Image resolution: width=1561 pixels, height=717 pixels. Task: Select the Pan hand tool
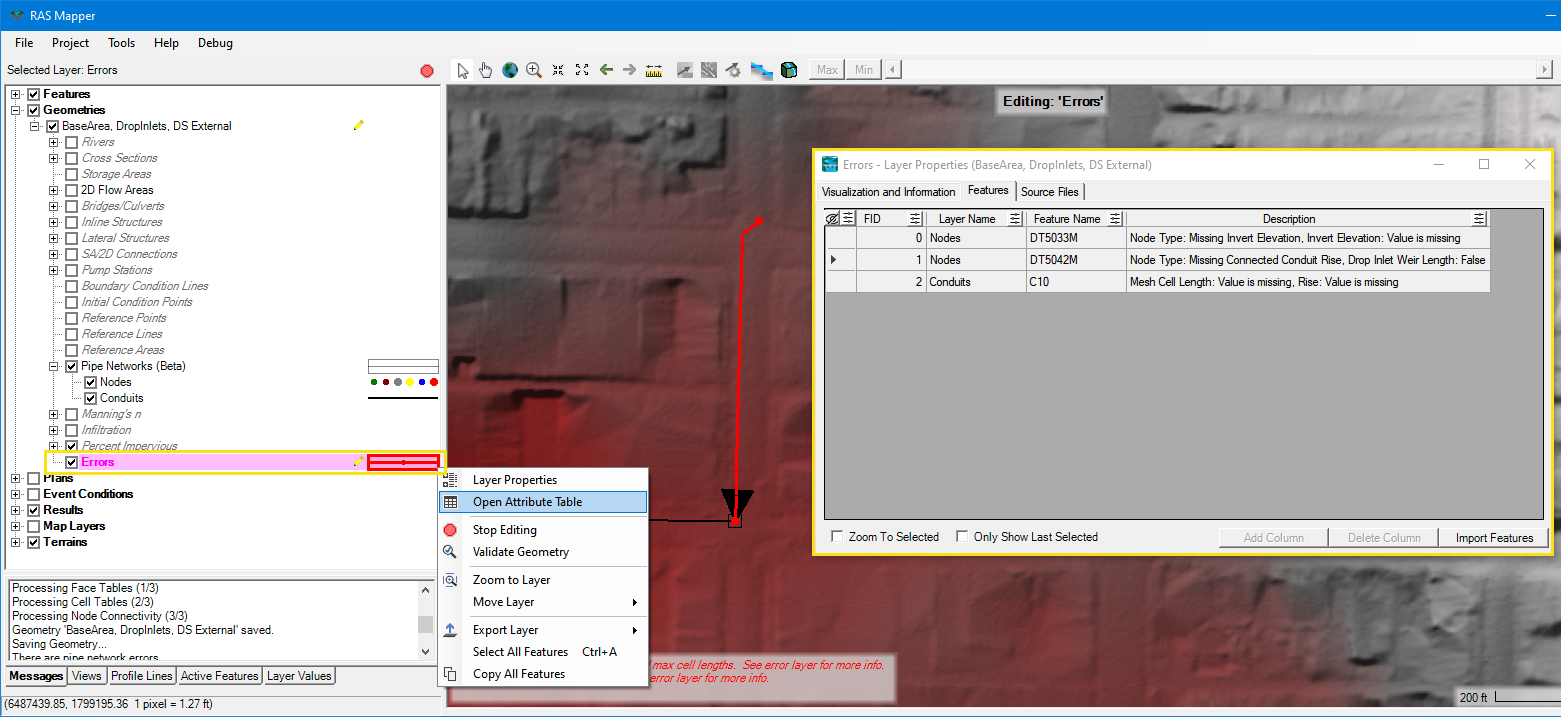click(x=486, y=70)
